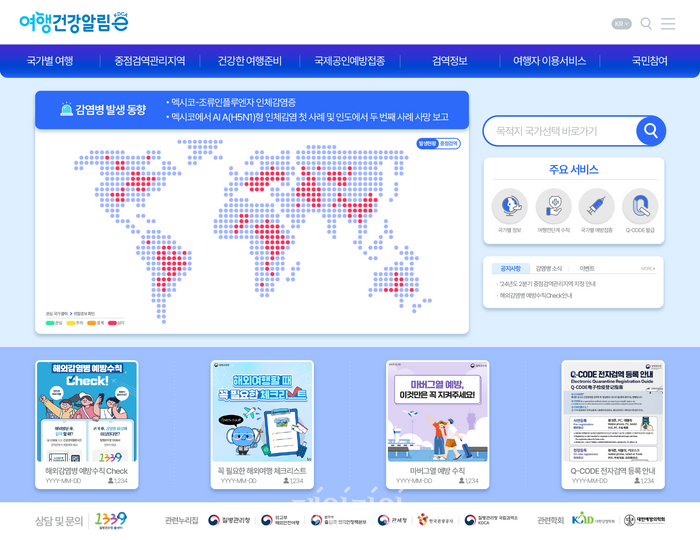This screenshot has width=700, height=540.
Task: Switch to the 감염병 소식 tab
Action: pos(549,268)
